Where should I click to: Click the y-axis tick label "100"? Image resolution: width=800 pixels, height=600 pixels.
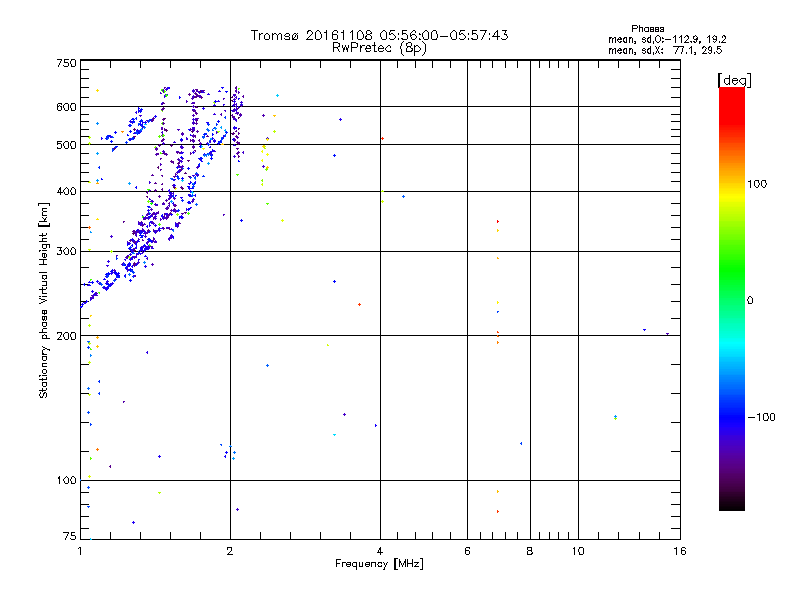(x=66, y=481)
